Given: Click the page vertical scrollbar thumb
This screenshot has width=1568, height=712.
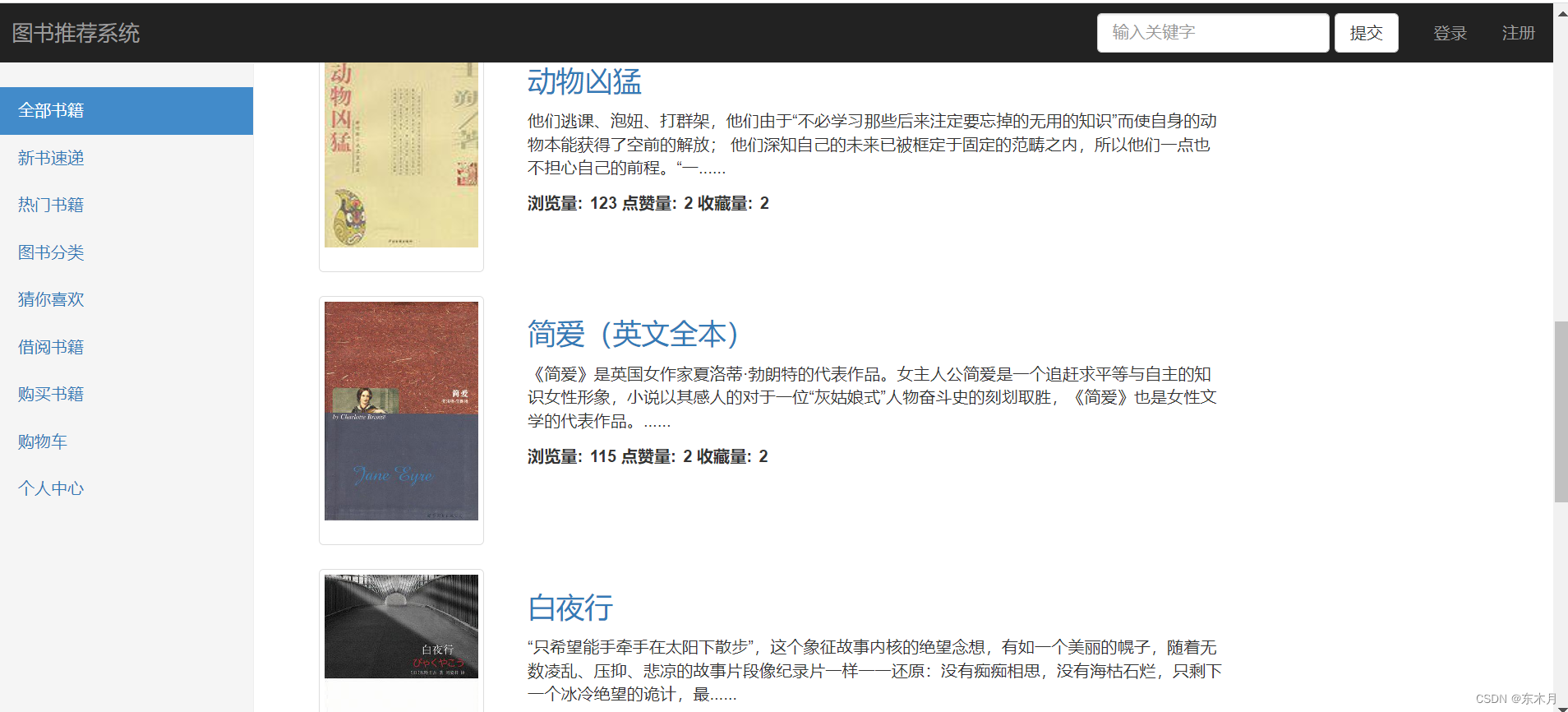Looking at the screenshot, I should [1561, 411].
